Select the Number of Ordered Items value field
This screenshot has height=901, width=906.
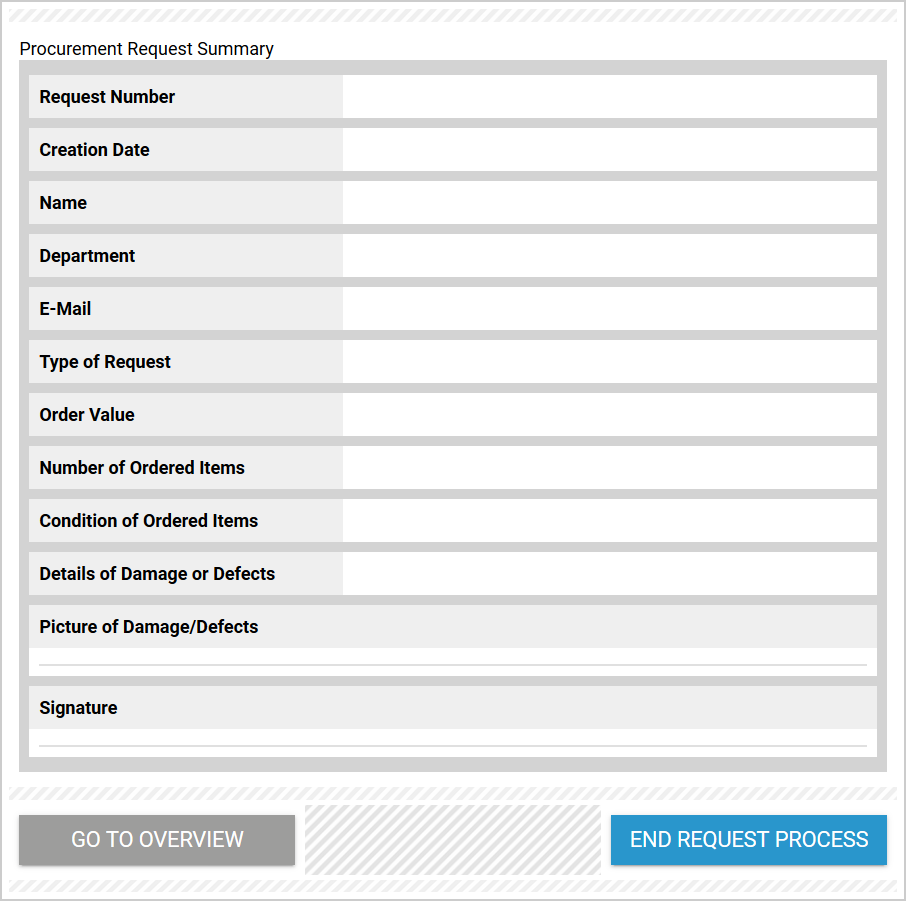[609, 468]
